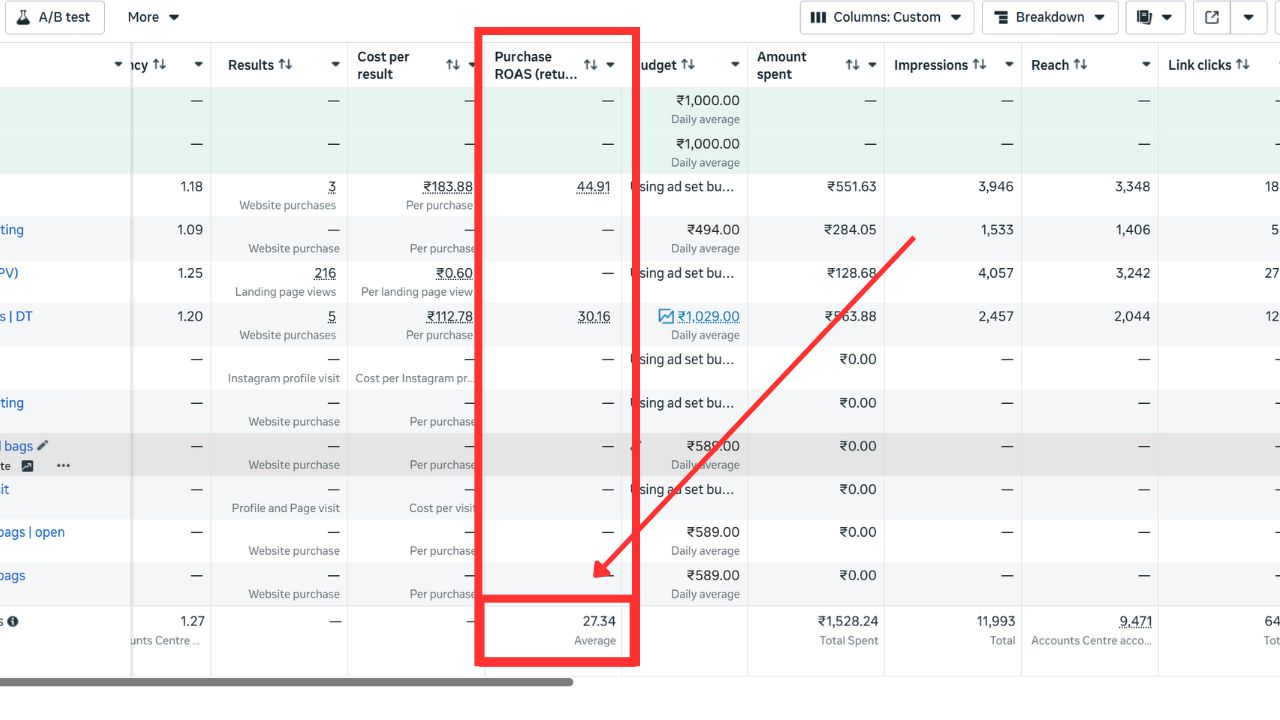Open the charts icon in hovered row
1280x720 pixels.
pos(27,466)
